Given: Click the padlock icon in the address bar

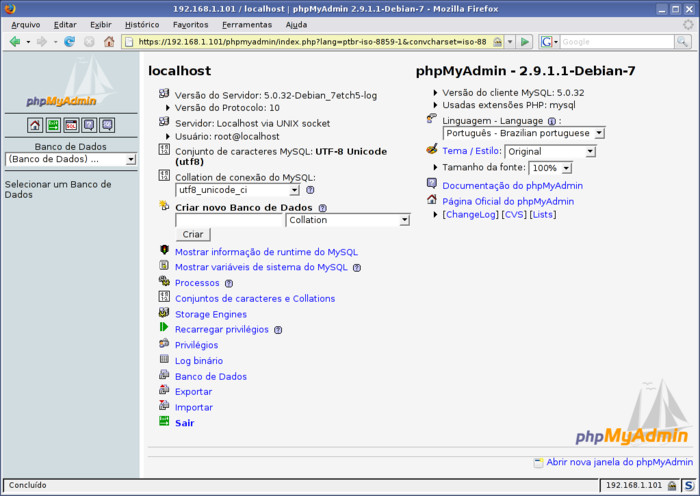Looking at the screenshot, I should click(x=497, y=42).
